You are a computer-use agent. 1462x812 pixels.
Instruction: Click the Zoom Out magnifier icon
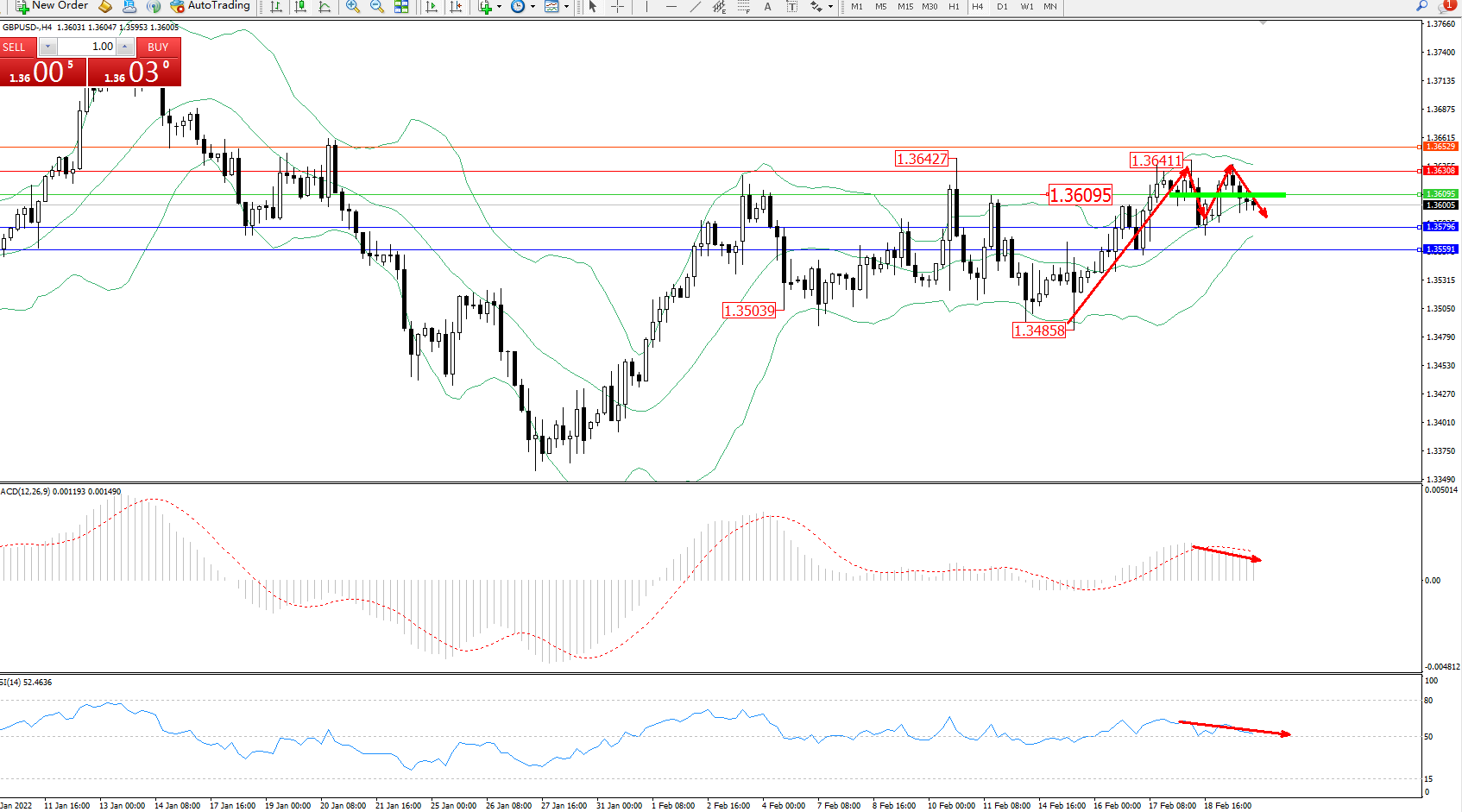376,7
